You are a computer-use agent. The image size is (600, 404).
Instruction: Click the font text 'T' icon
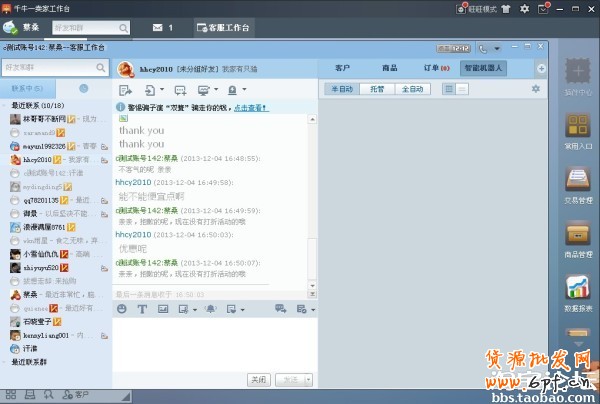(141, 309)
